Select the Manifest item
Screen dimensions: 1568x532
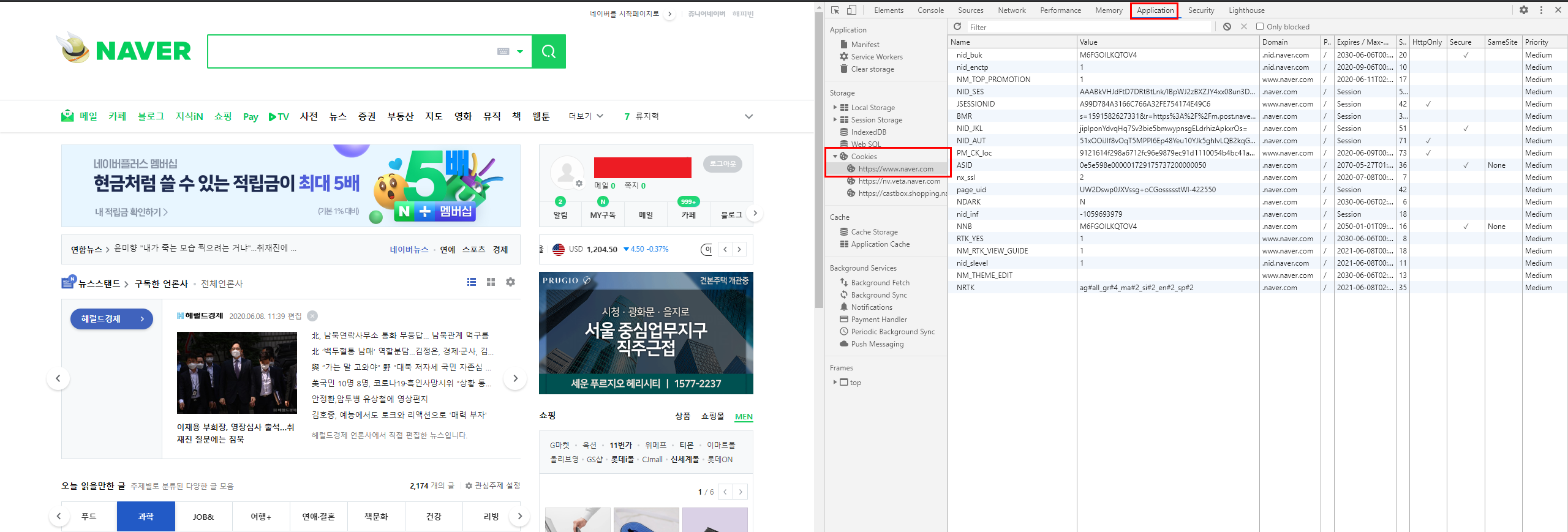(x=865, y=44)
